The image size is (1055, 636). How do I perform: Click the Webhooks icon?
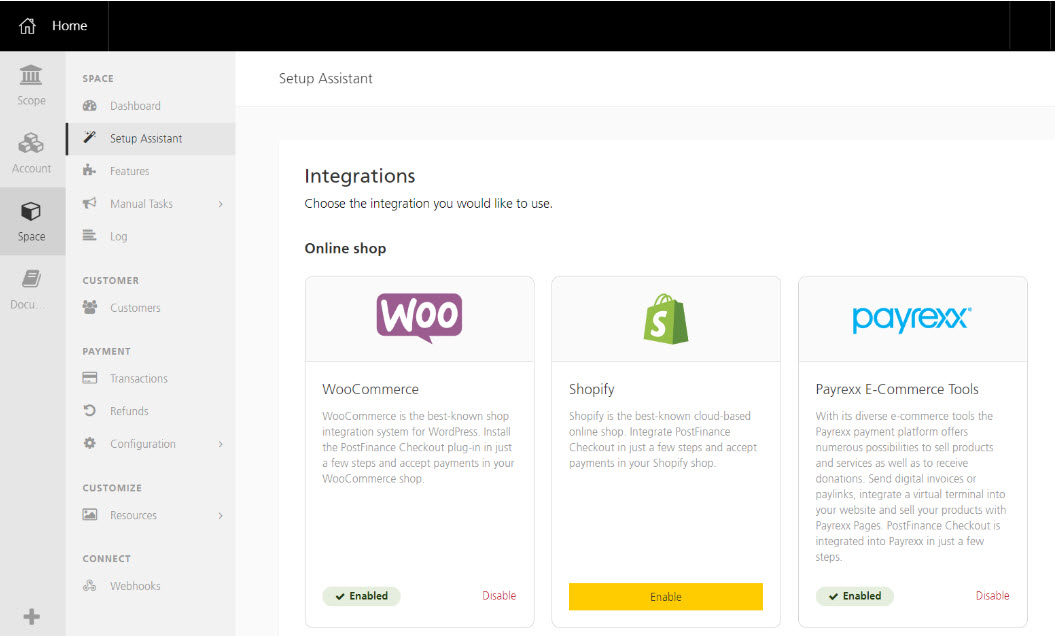tap(89, 586)
